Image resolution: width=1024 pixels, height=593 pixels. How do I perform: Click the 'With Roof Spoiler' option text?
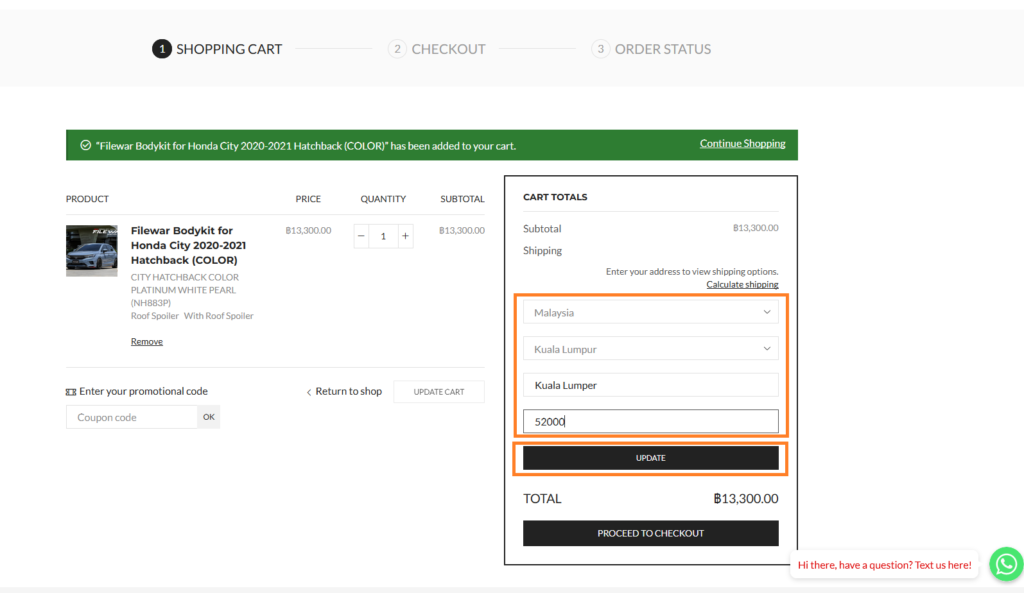click(219, 315)
